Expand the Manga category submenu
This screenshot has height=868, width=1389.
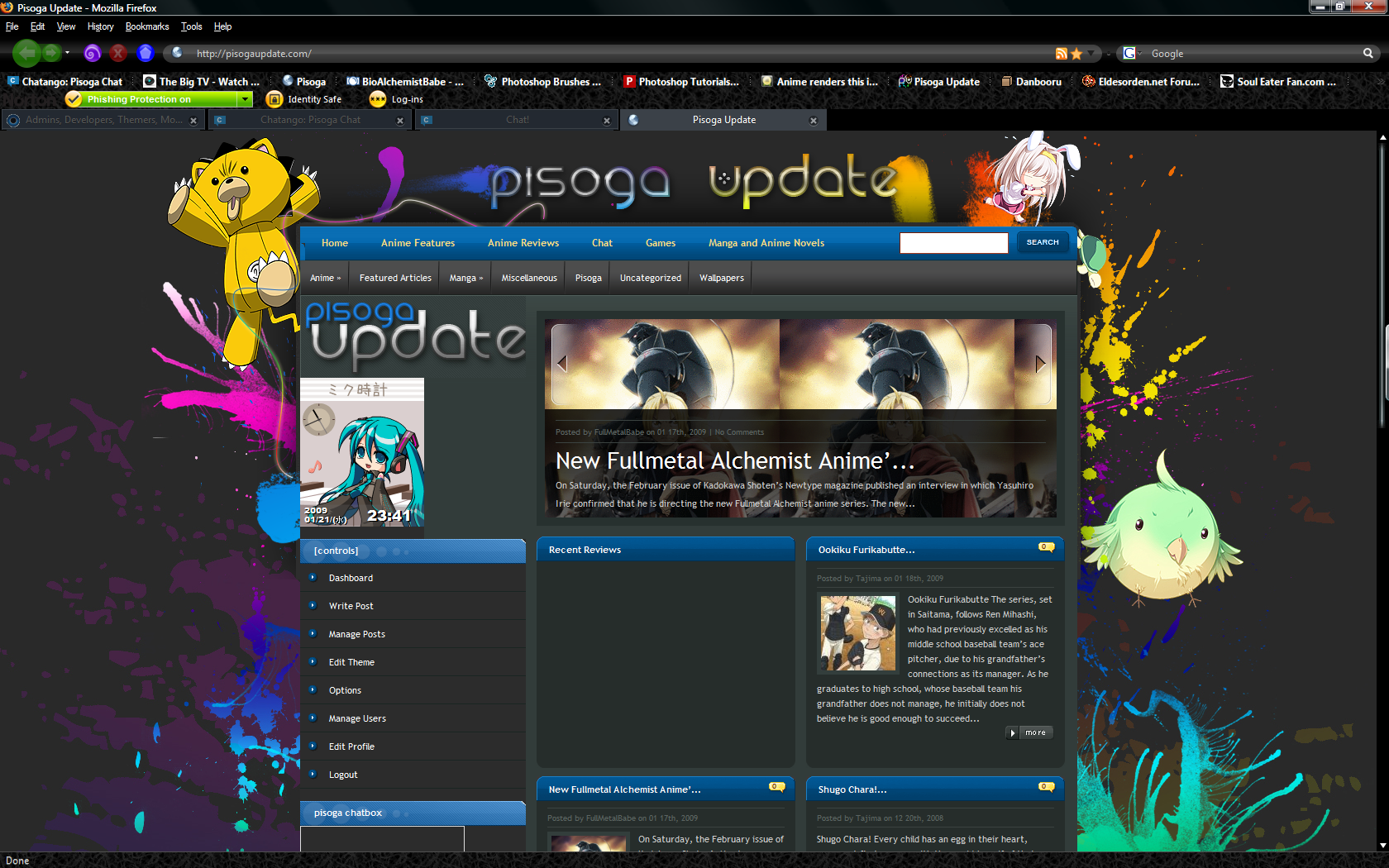466,278
